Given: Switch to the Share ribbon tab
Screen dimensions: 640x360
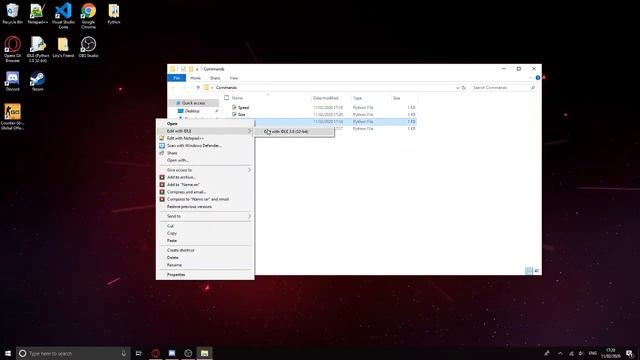Looking at the screenshot, I should coord(215,78).
